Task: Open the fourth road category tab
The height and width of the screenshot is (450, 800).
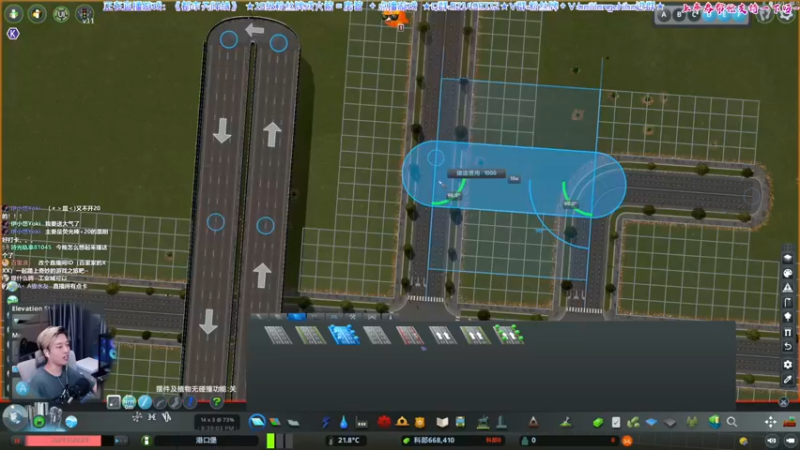Action: (315, 317)
